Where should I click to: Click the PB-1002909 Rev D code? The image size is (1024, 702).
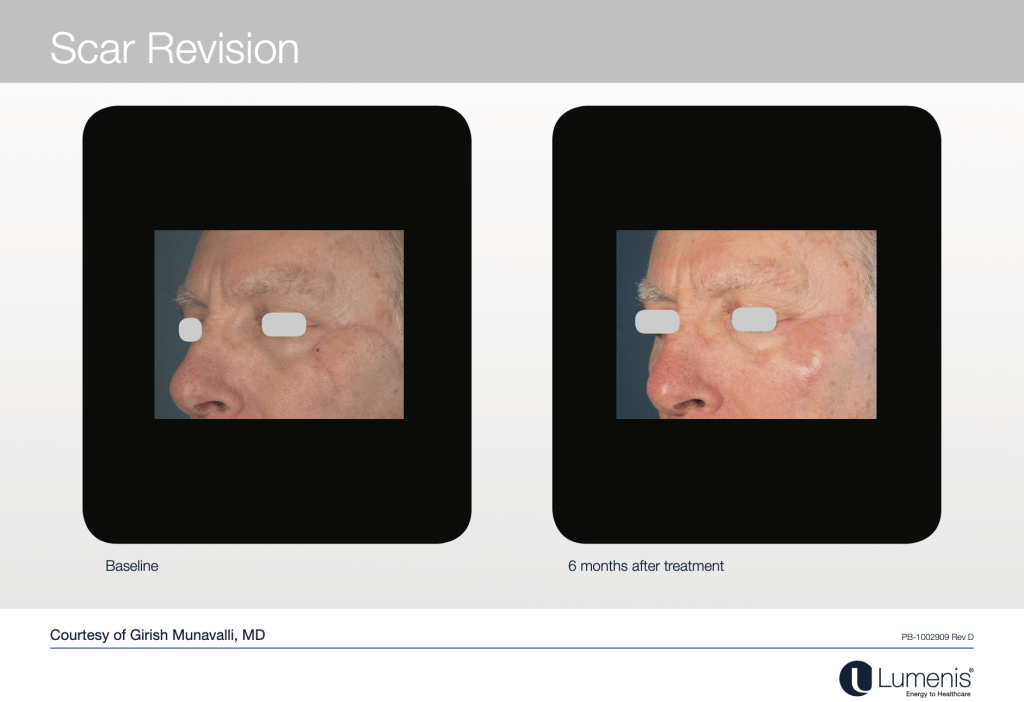pos(937,637)
